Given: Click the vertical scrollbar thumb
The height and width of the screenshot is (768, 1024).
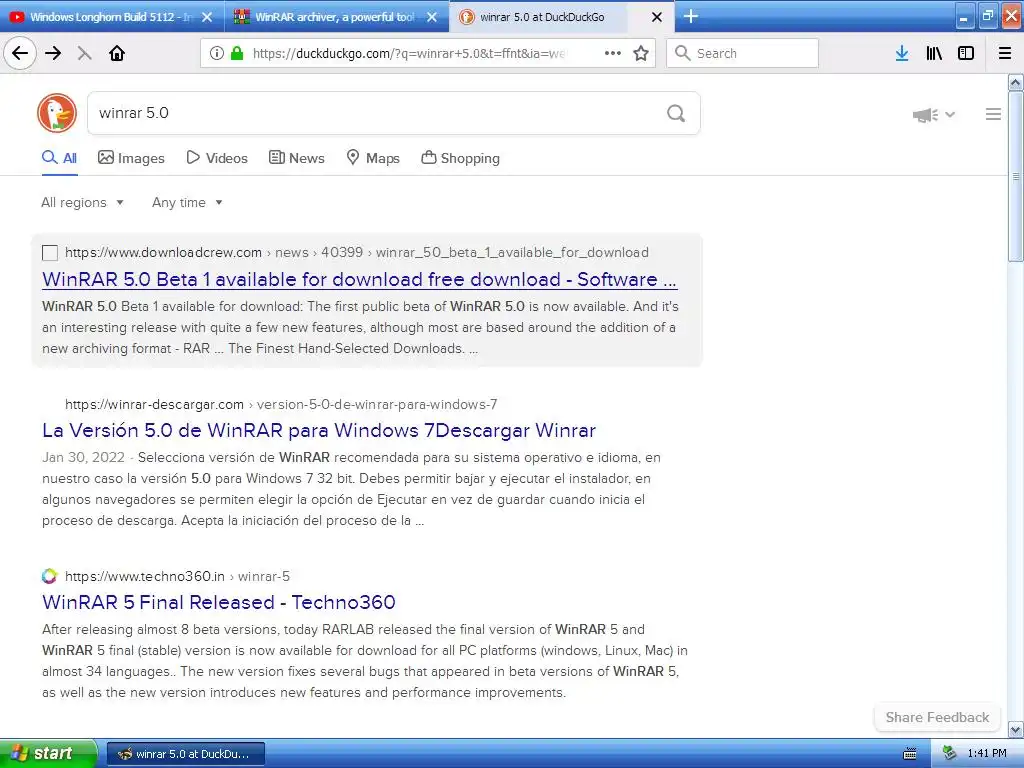Looking at the screenshot, I should [1016, 176].
